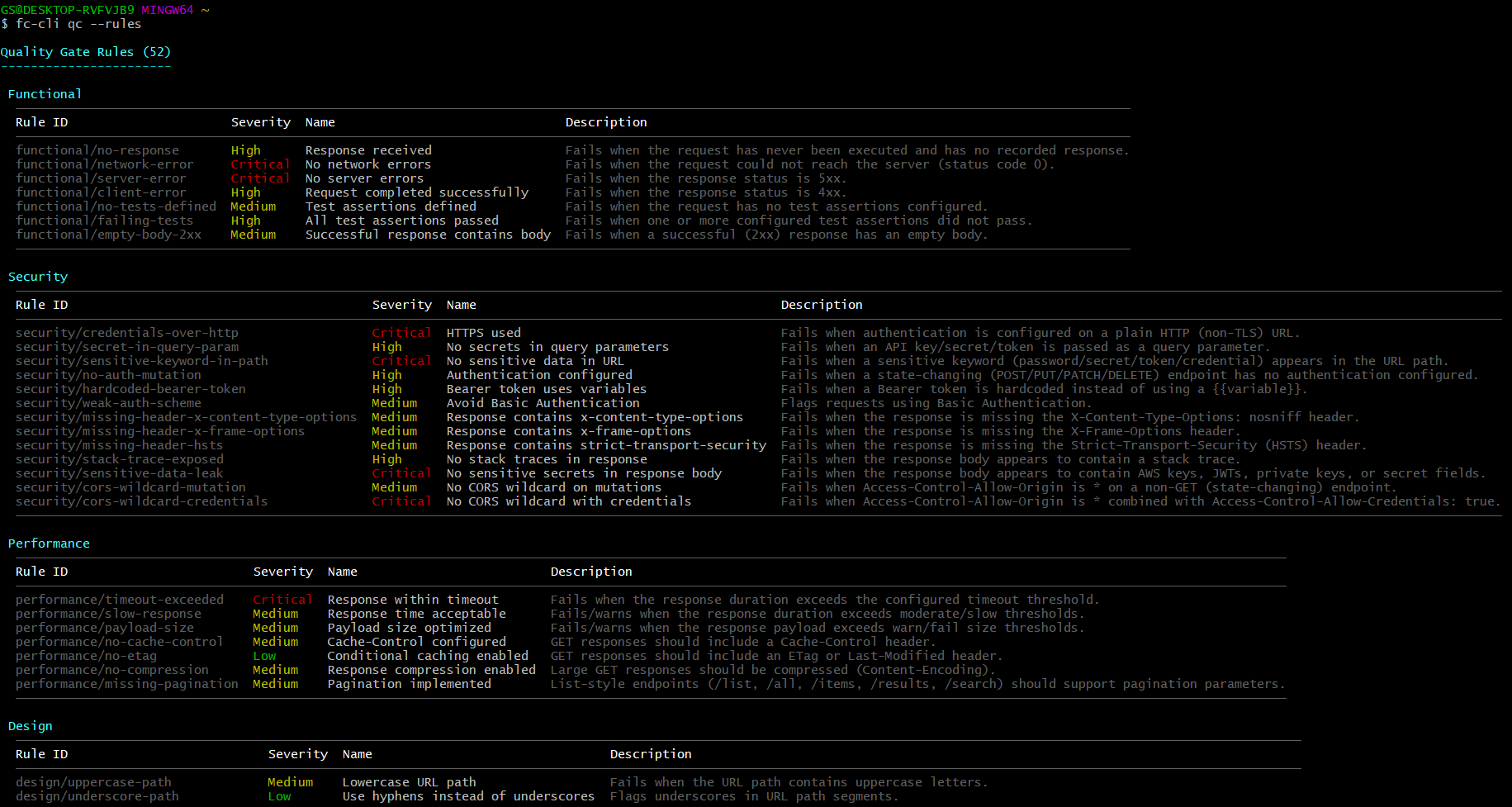Click the rule ID "security/cors-wildcard-credentials"
This screenshot has height=807, width=1512.
(142, 501)
